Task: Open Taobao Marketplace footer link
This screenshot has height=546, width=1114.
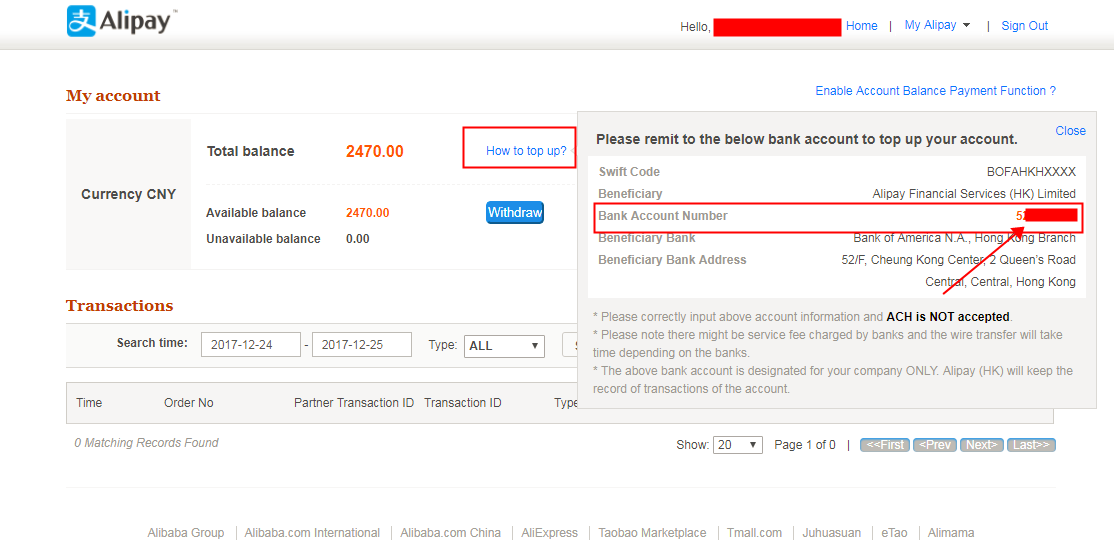Action: [652, 533]
